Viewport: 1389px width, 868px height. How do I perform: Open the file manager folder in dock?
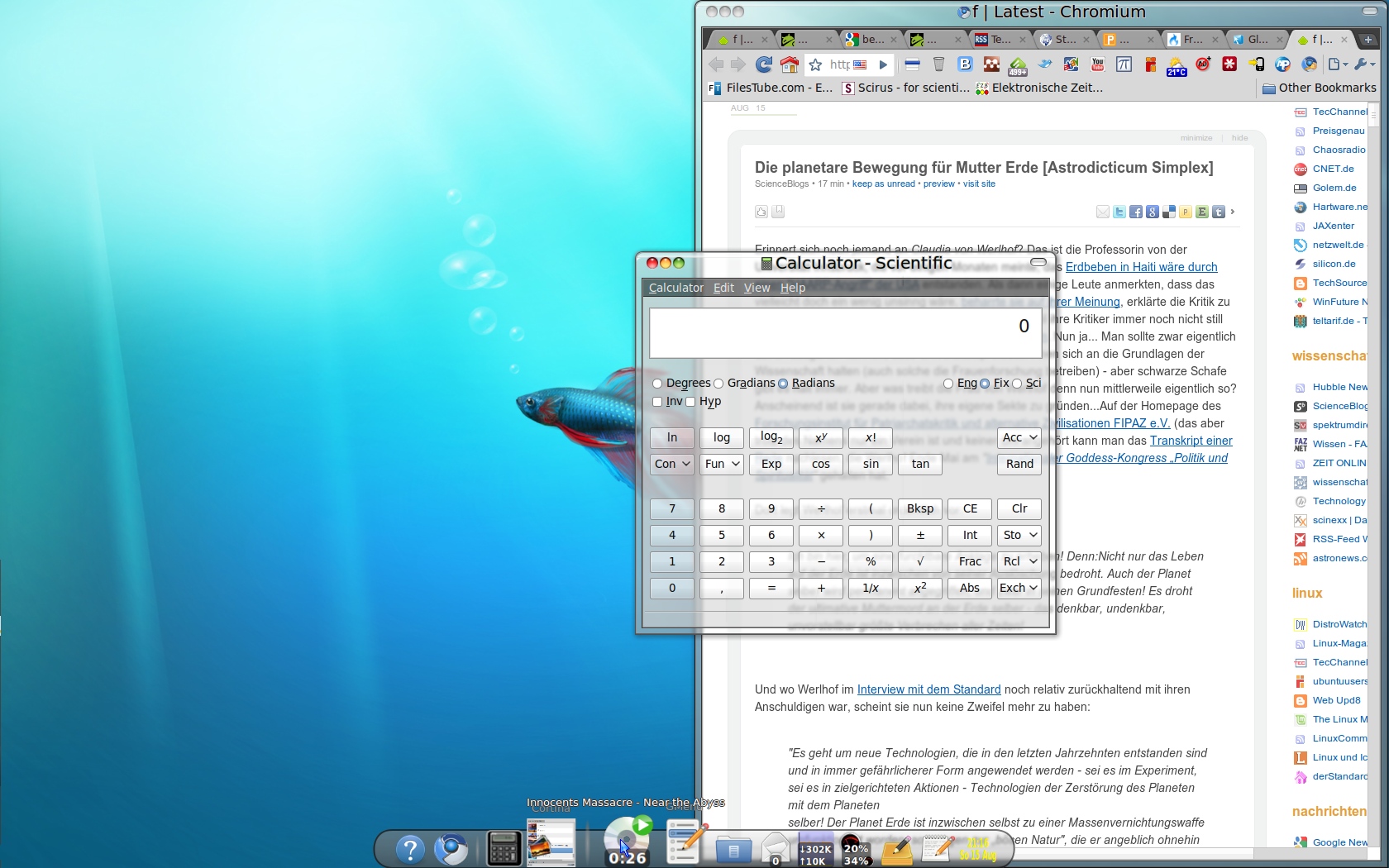[x=733, y=849]
